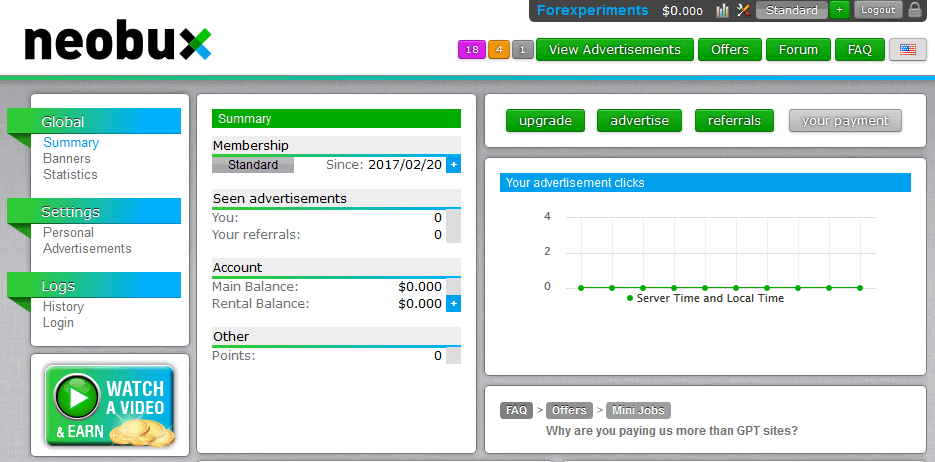
Task: Click the Watch a Video & Earn banner
Action: (x=110, y=405)
